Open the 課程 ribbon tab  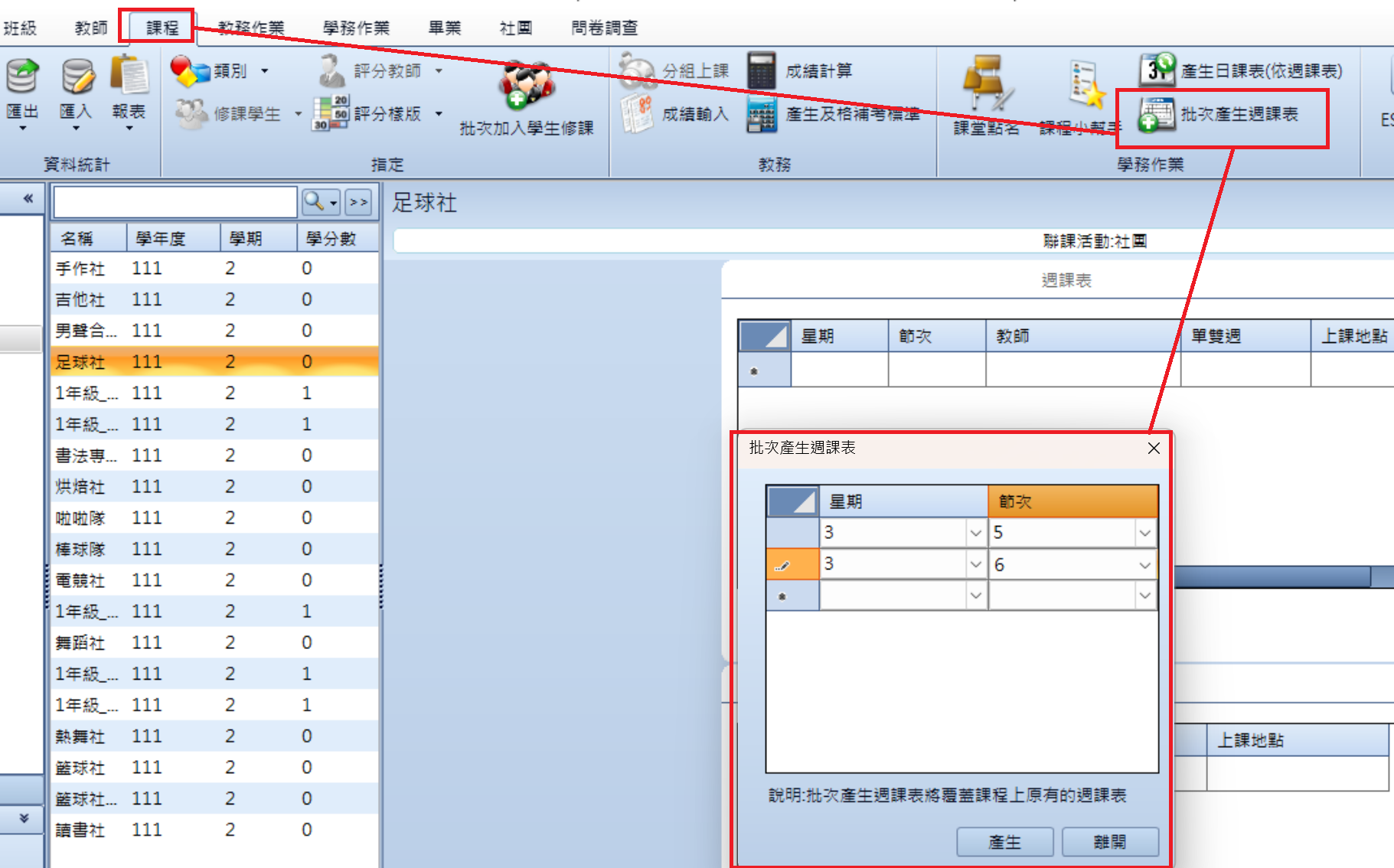coord(162,28)
